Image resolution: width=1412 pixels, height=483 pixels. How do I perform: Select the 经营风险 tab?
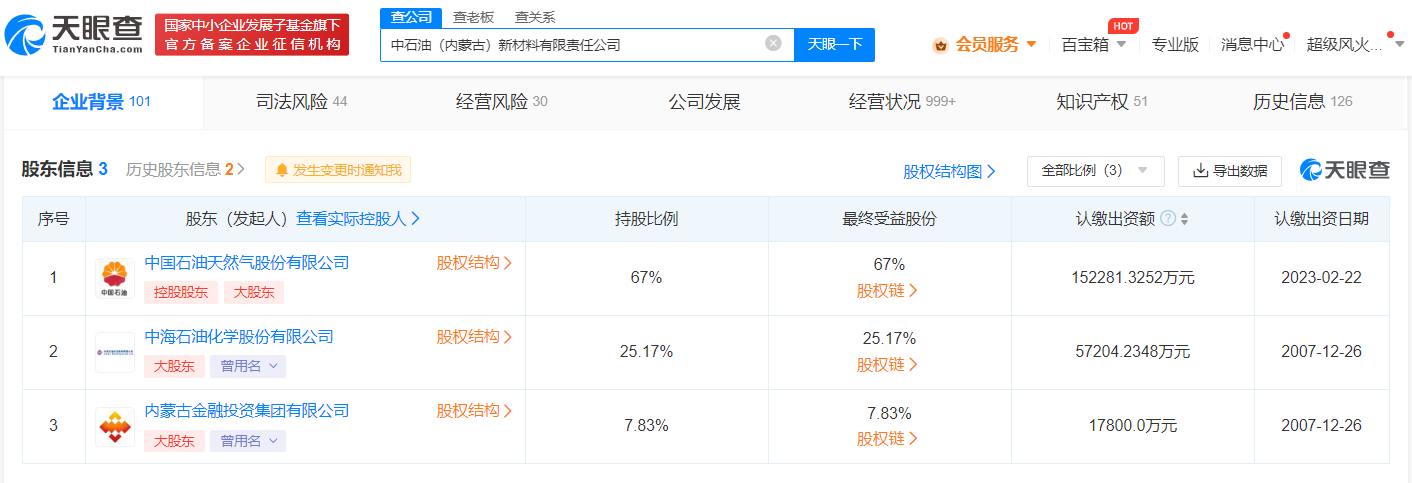pos(501,101)
